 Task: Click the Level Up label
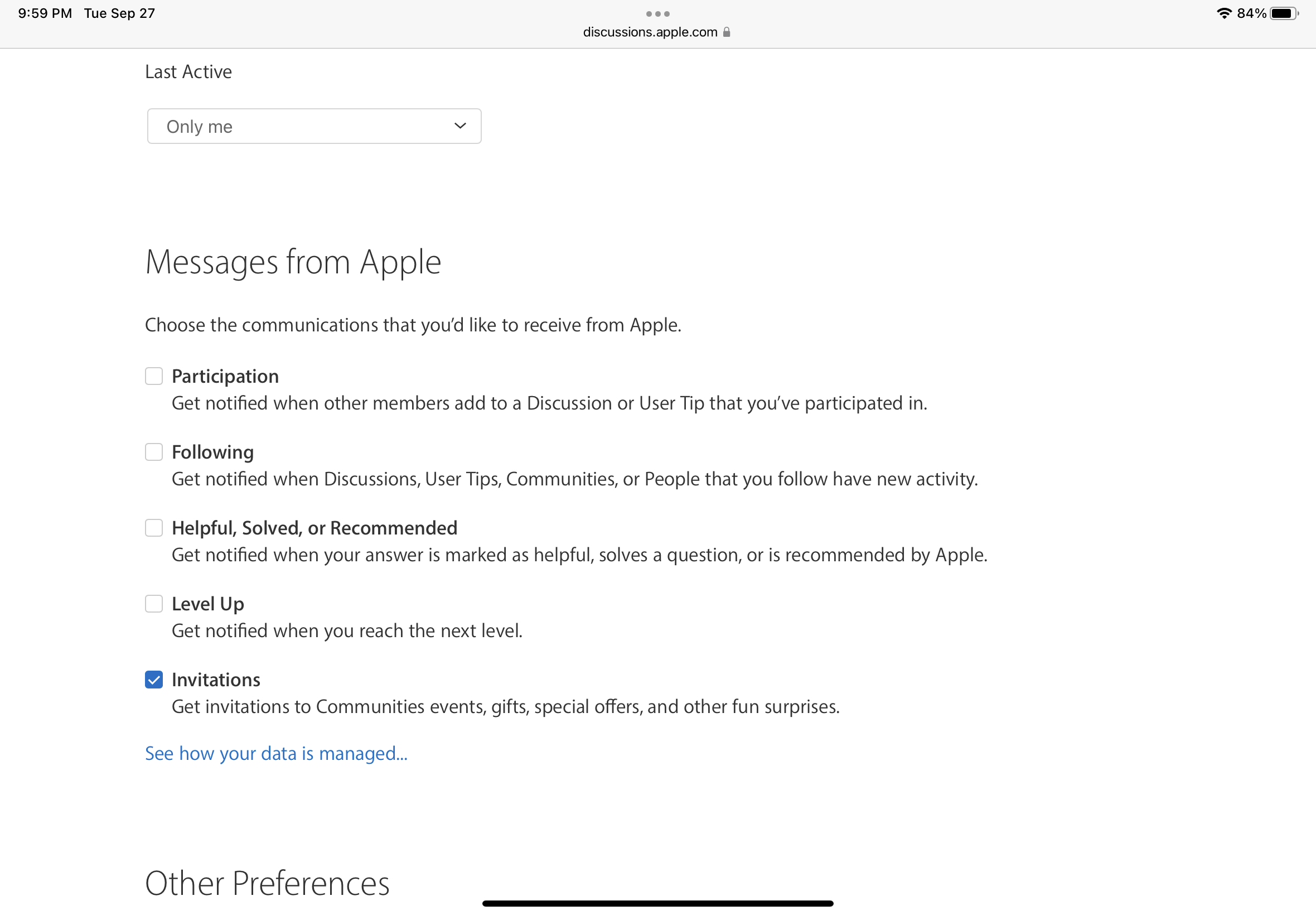point(208,604)
